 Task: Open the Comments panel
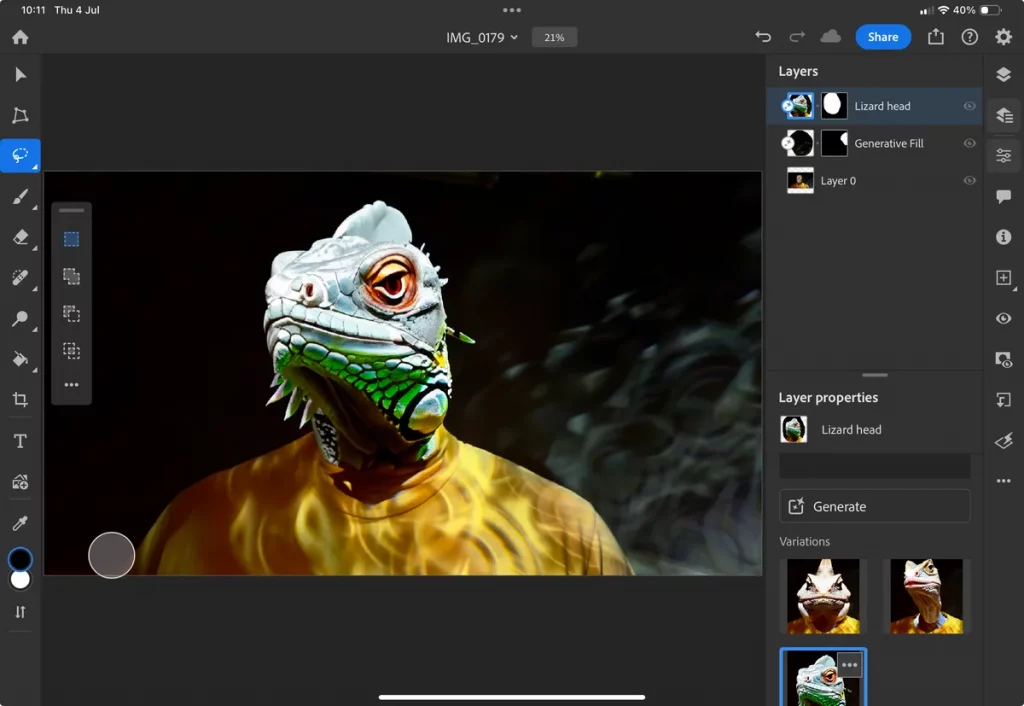[1003, 196]
